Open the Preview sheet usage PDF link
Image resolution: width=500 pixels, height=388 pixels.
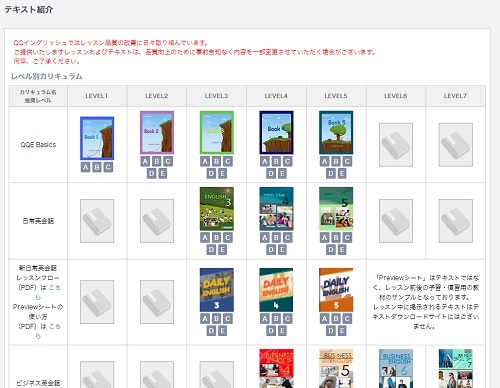pos(55,326)
